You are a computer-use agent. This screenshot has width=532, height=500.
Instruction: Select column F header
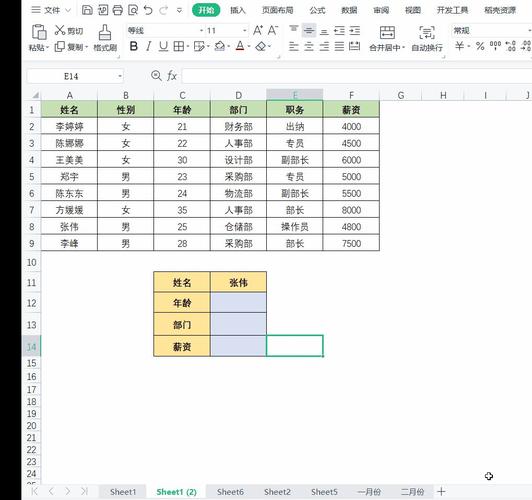tap(351, 95)
